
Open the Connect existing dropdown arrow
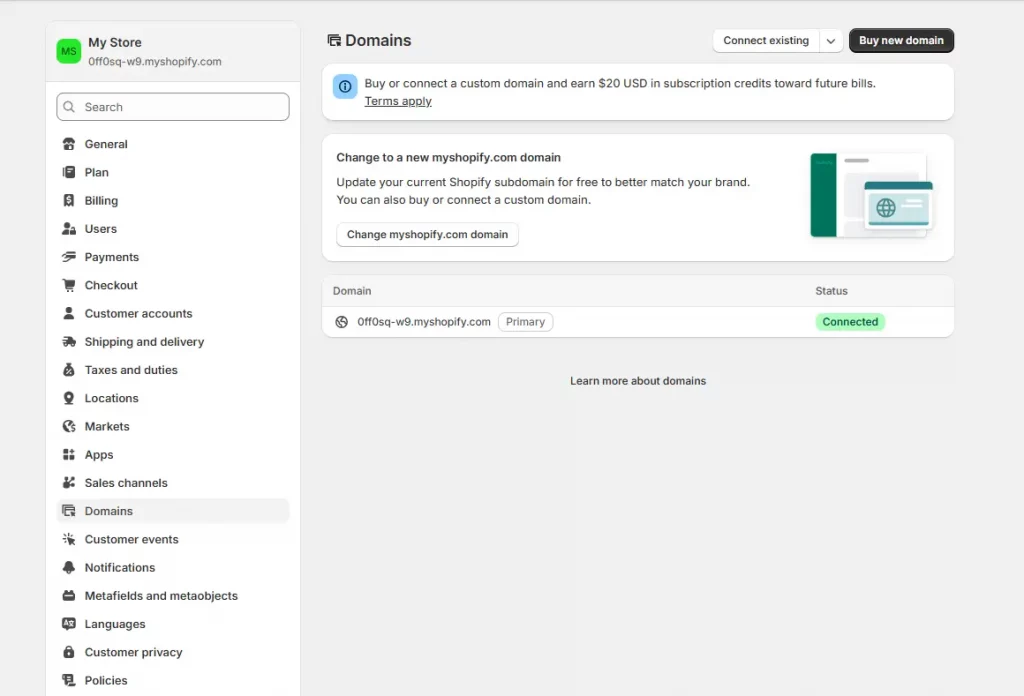tap(831, 40)
